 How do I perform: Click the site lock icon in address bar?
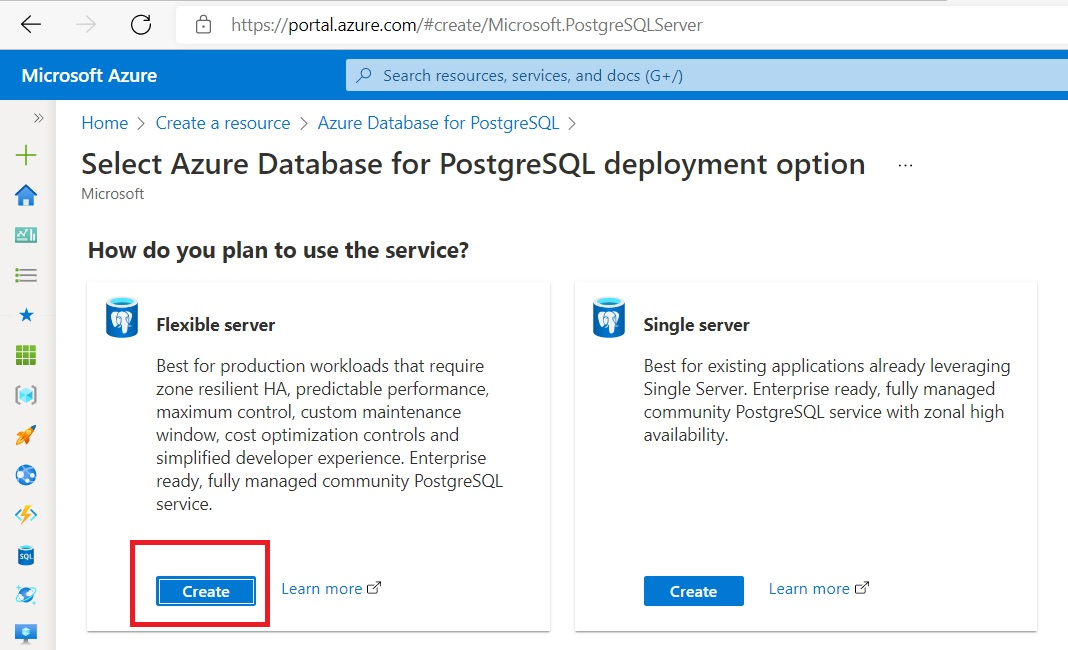(x=203, y=25)
